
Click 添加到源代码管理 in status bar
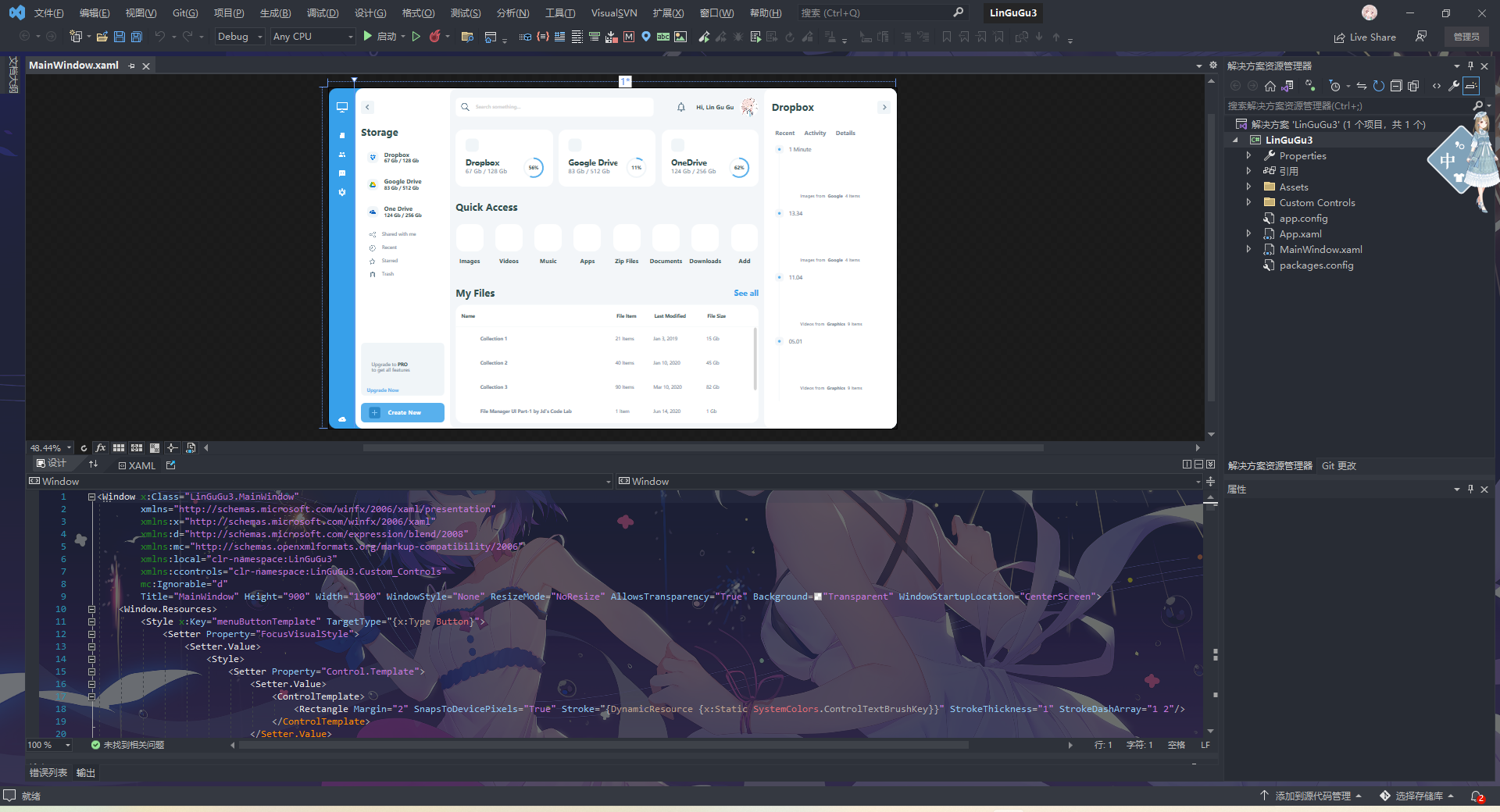1312,796
